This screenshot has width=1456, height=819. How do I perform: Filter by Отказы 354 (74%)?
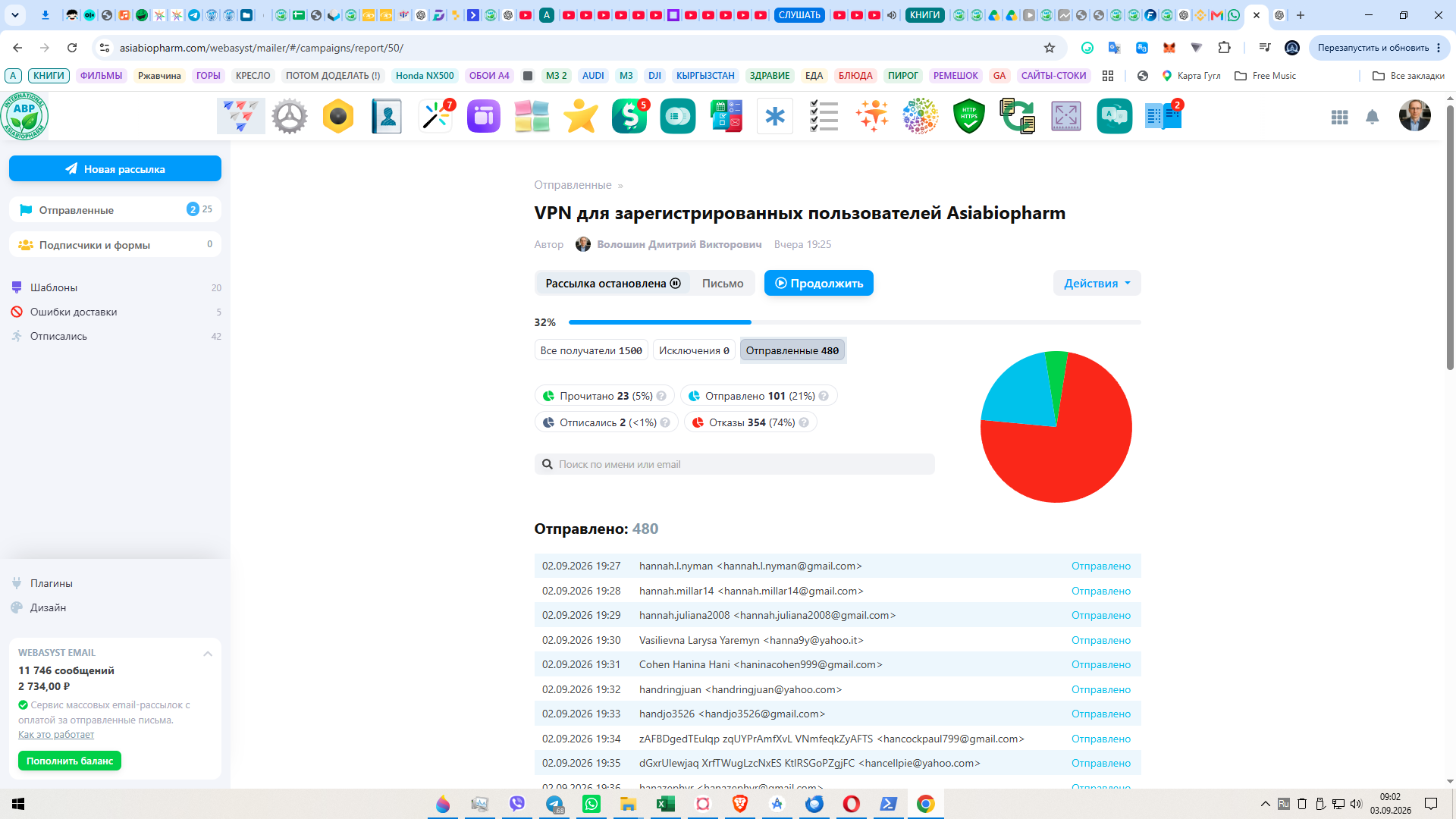point(751,422)
